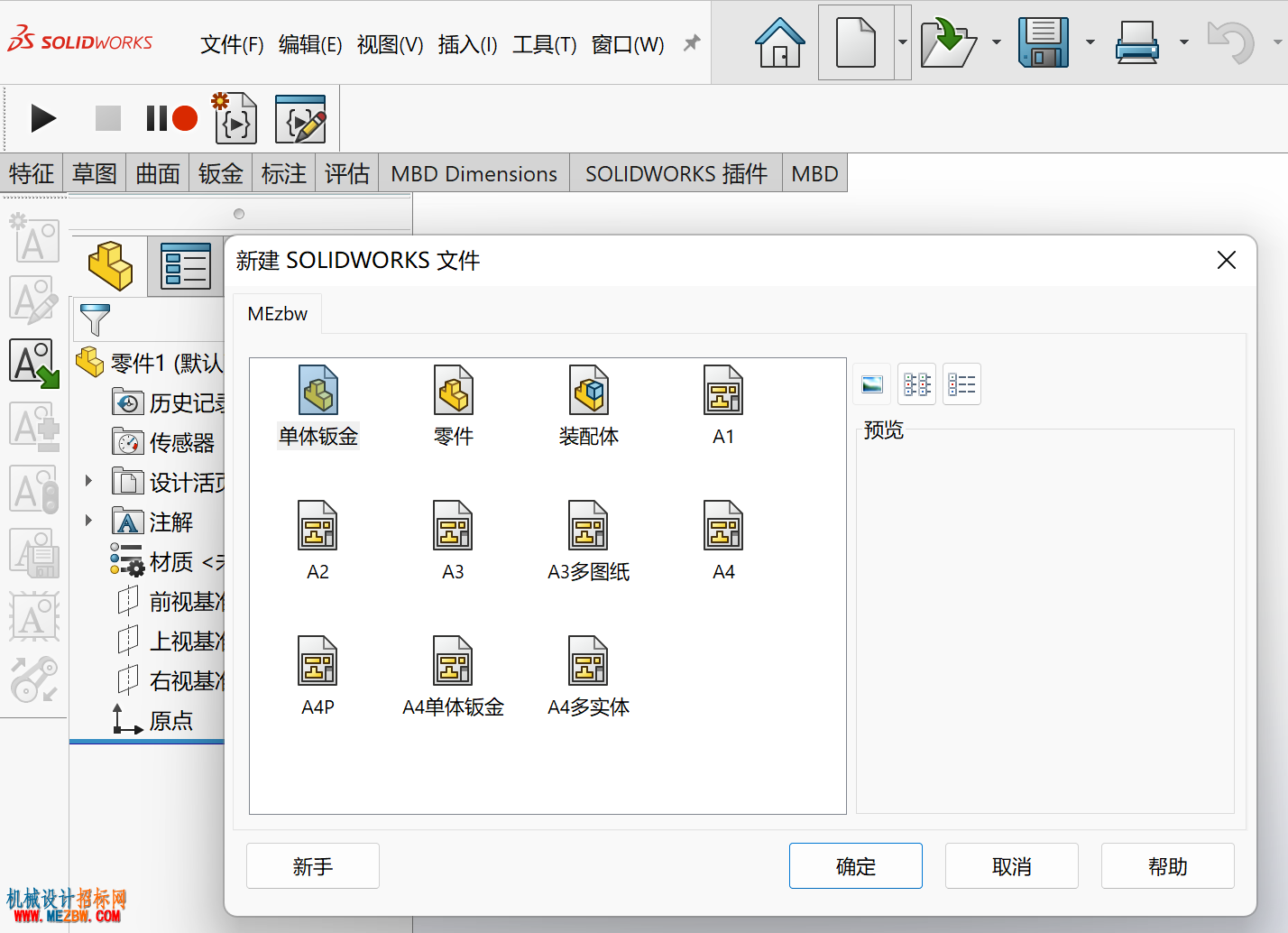This screenshot has width=1288, height=933.
Task: Open the 视图(V) menu
Action: pos(390,44)
